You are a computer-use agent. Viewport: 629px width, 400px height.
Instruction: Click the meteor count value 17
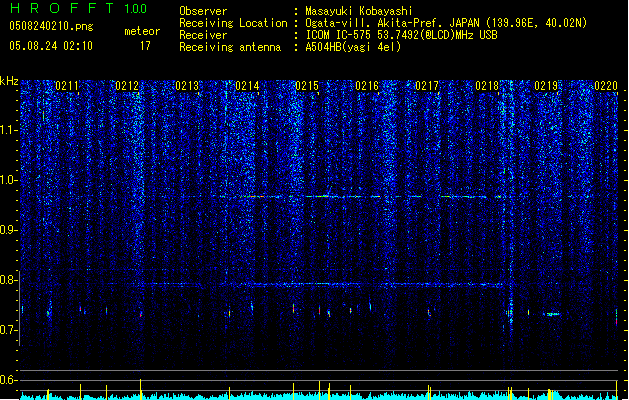point(145,46)
